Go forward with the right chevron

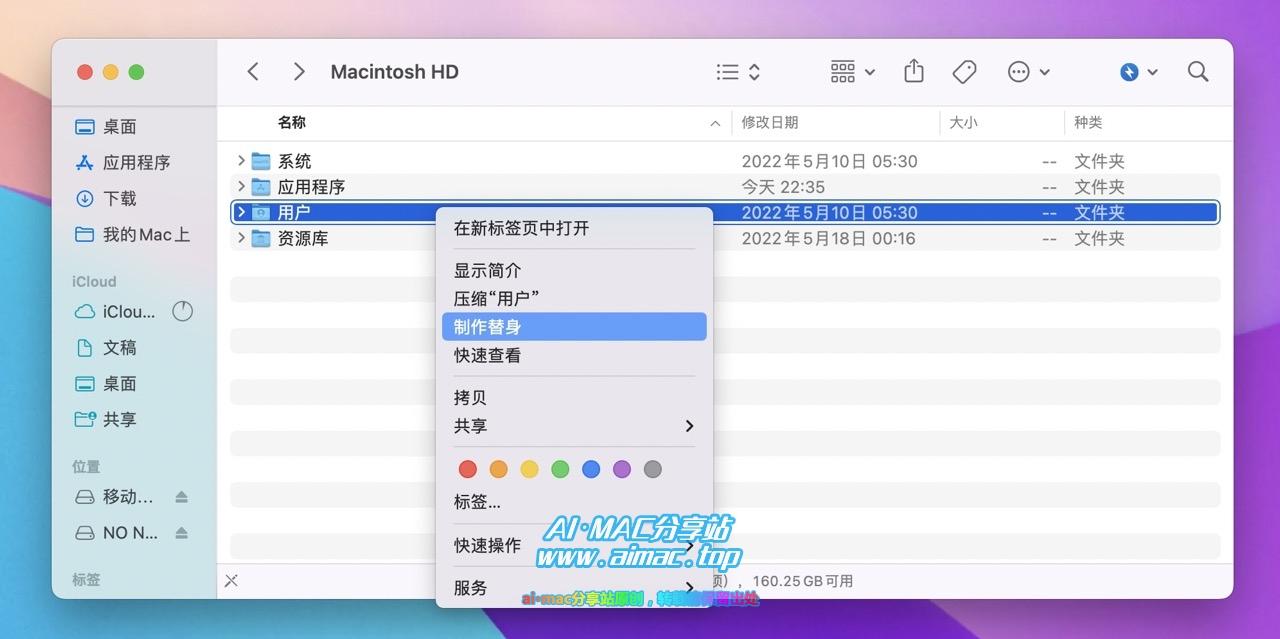[x=299, y=72]
